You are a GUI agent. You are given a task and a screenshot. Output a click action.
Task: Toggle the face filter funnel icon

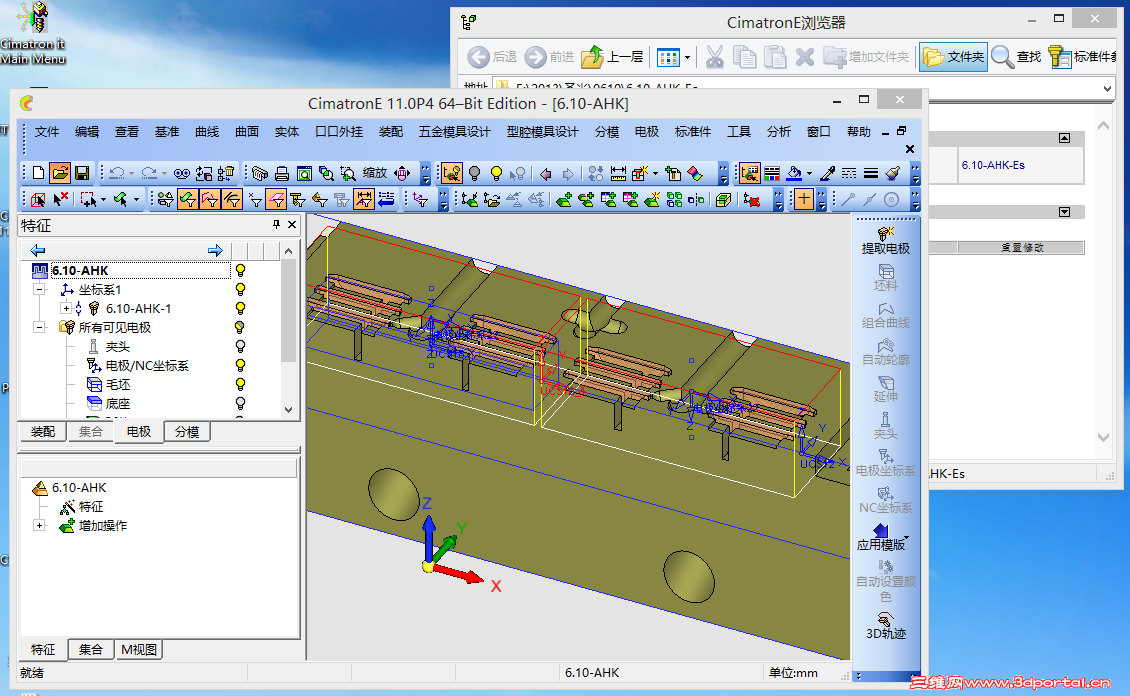187,199
